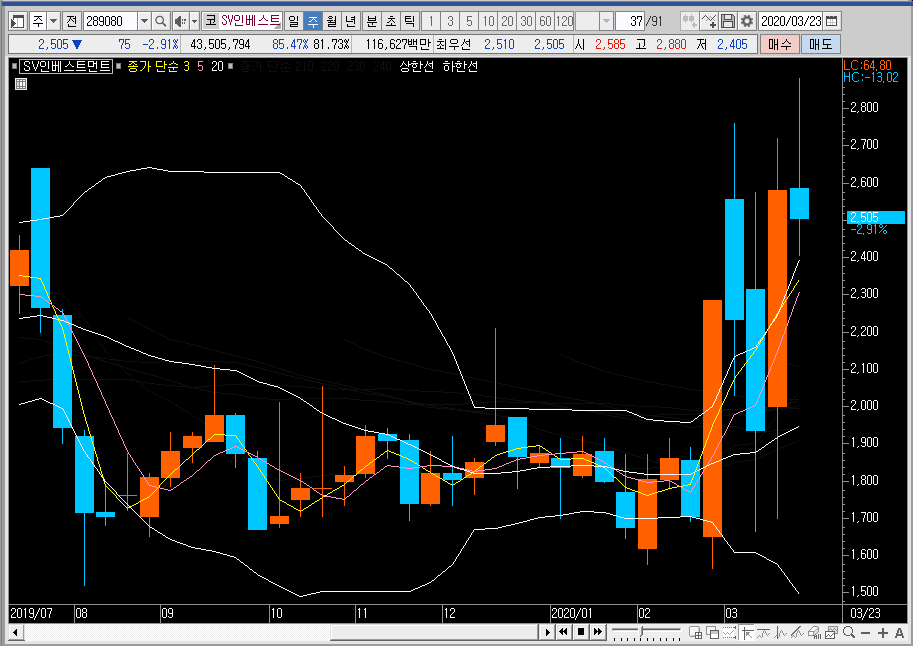
Task: Select the 일 daily chart period
Action: tap(293, 22)
